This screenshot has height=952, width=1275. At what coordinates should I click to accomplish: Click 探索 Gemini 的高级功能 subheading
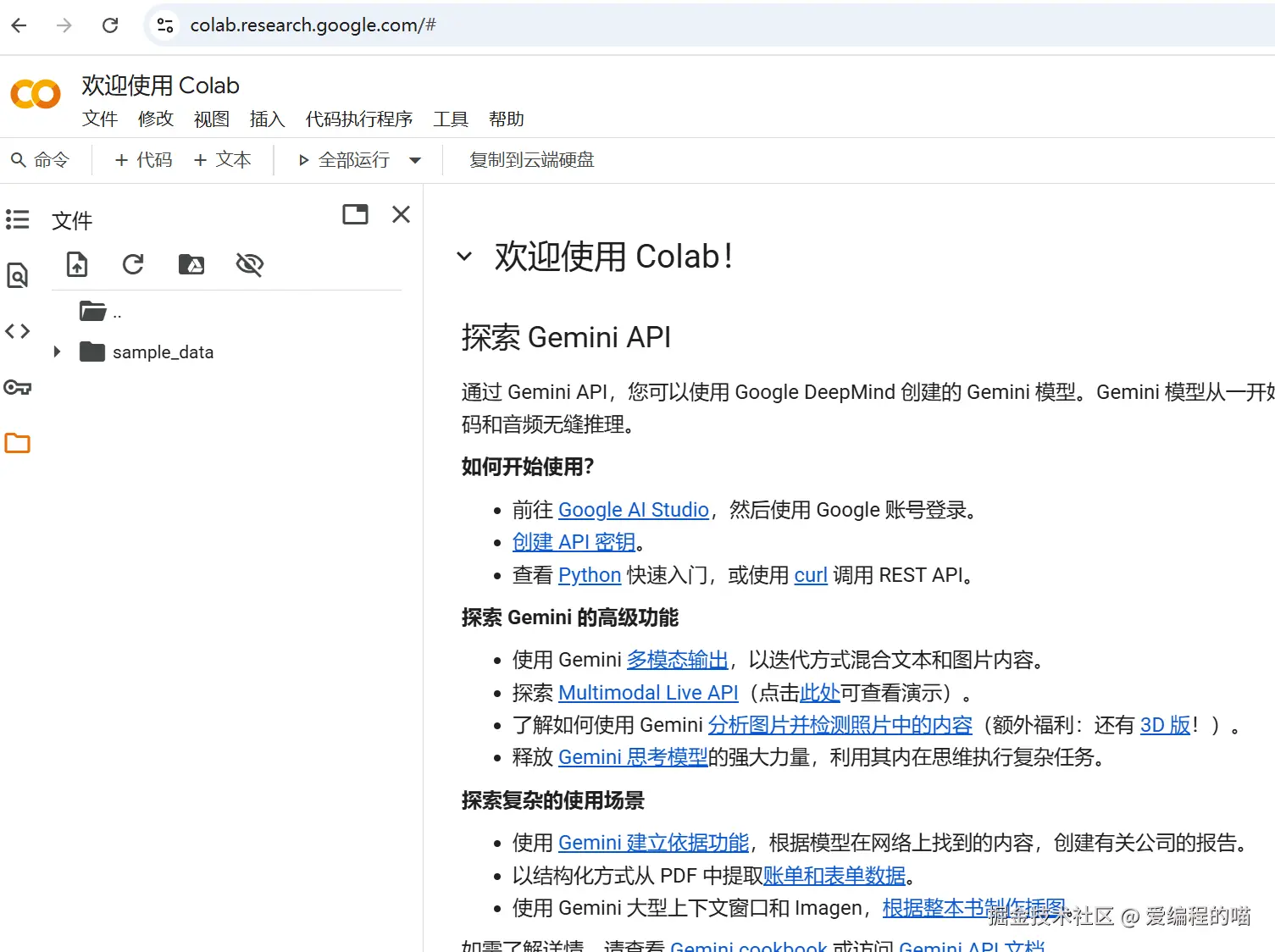570,617
